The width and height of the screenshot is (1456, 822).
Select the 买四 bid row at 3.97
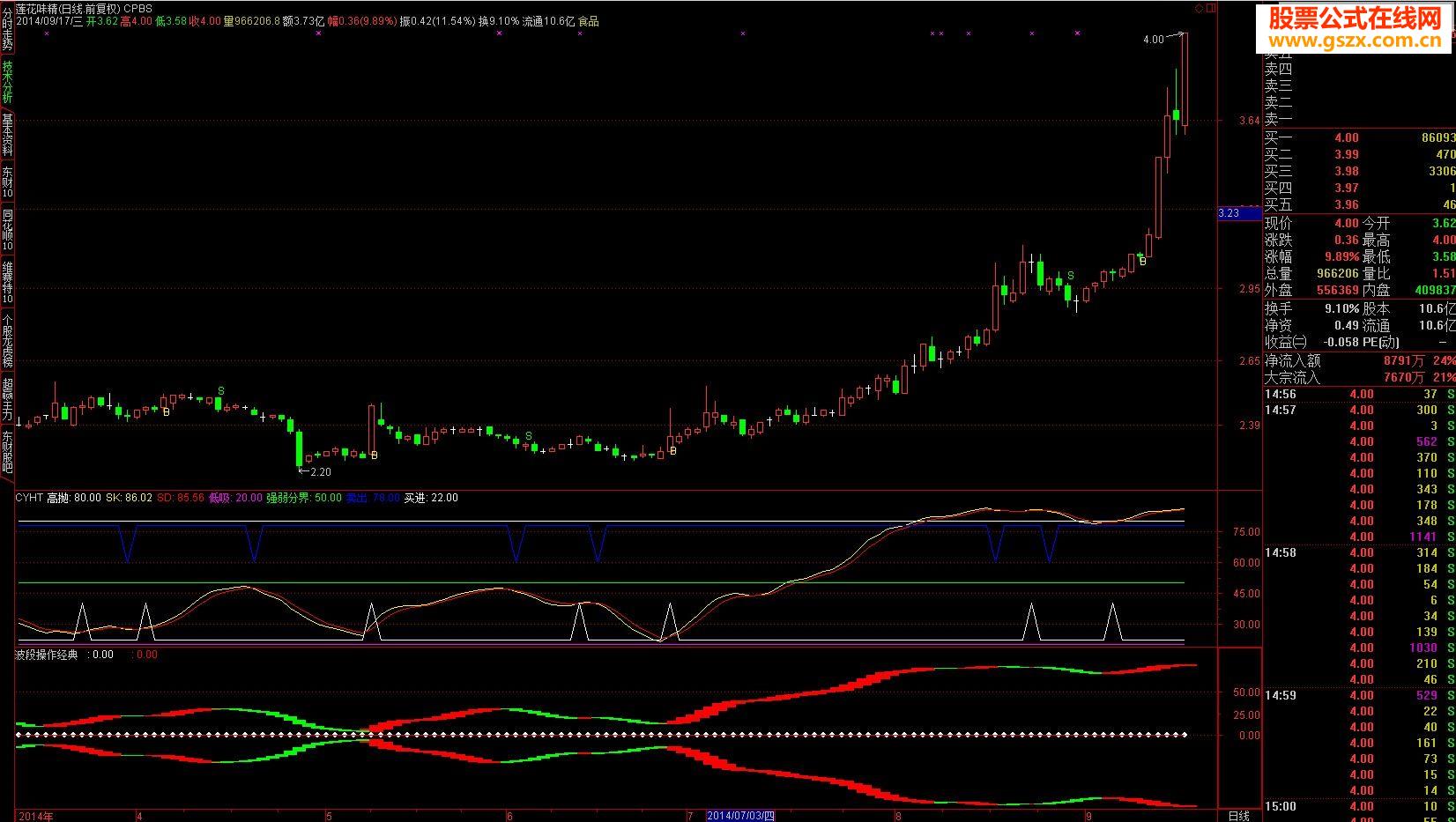click(x=1359, y=188)
